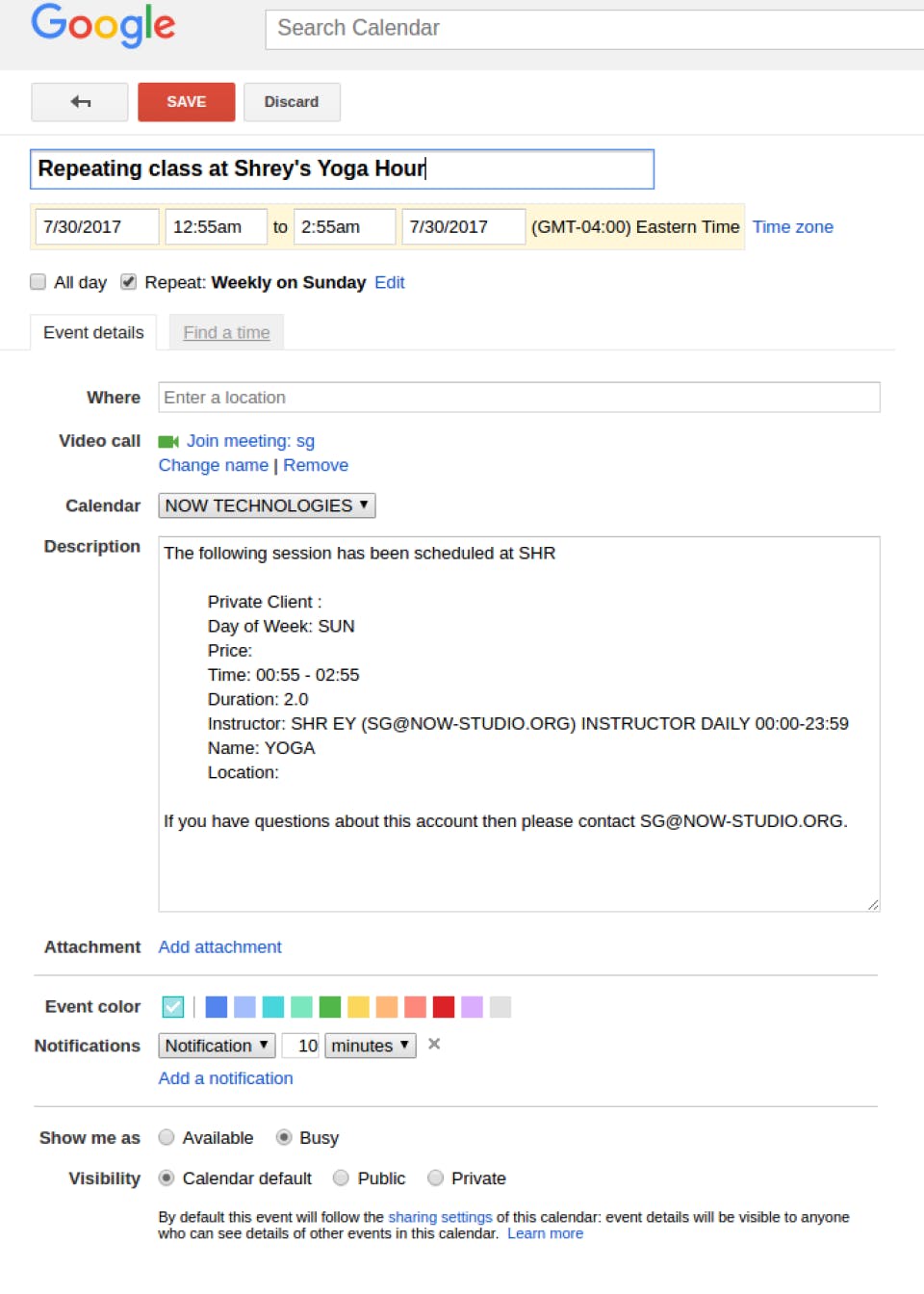The image size is (924, 1294).
Task: Choose the yellow event color
Action: click(x=358, y=1007)
